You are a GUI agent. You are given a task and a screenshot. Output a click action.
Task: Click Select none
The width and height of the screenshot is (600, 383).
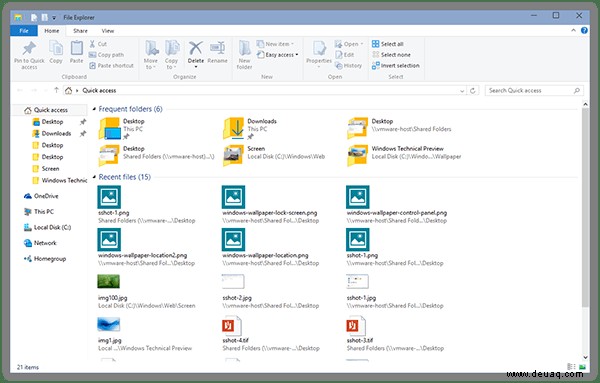coord(391,55)
